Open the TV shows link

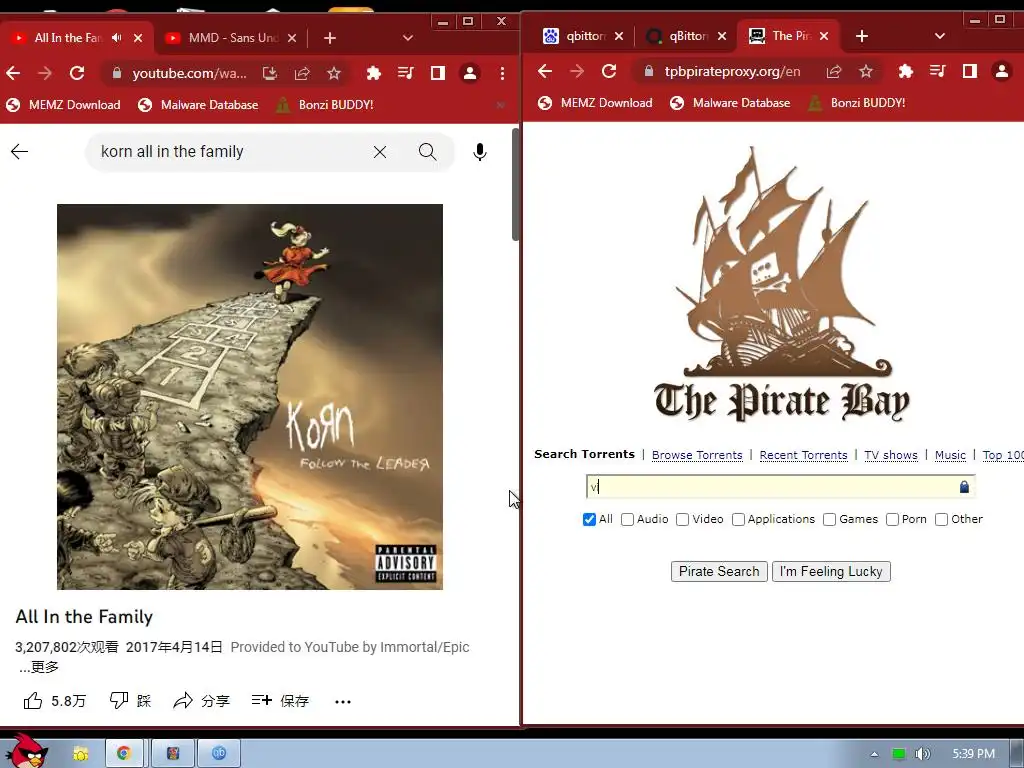(891, 455)
